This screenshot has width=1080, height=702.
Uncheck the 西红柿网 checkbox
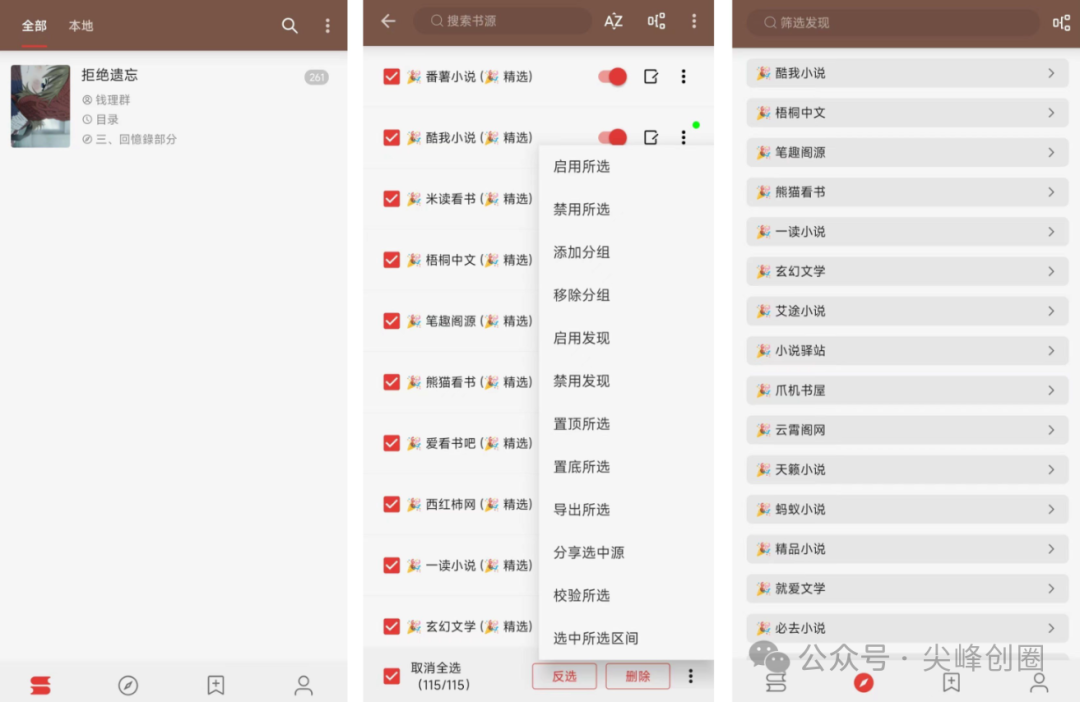(x=391, y=504)
